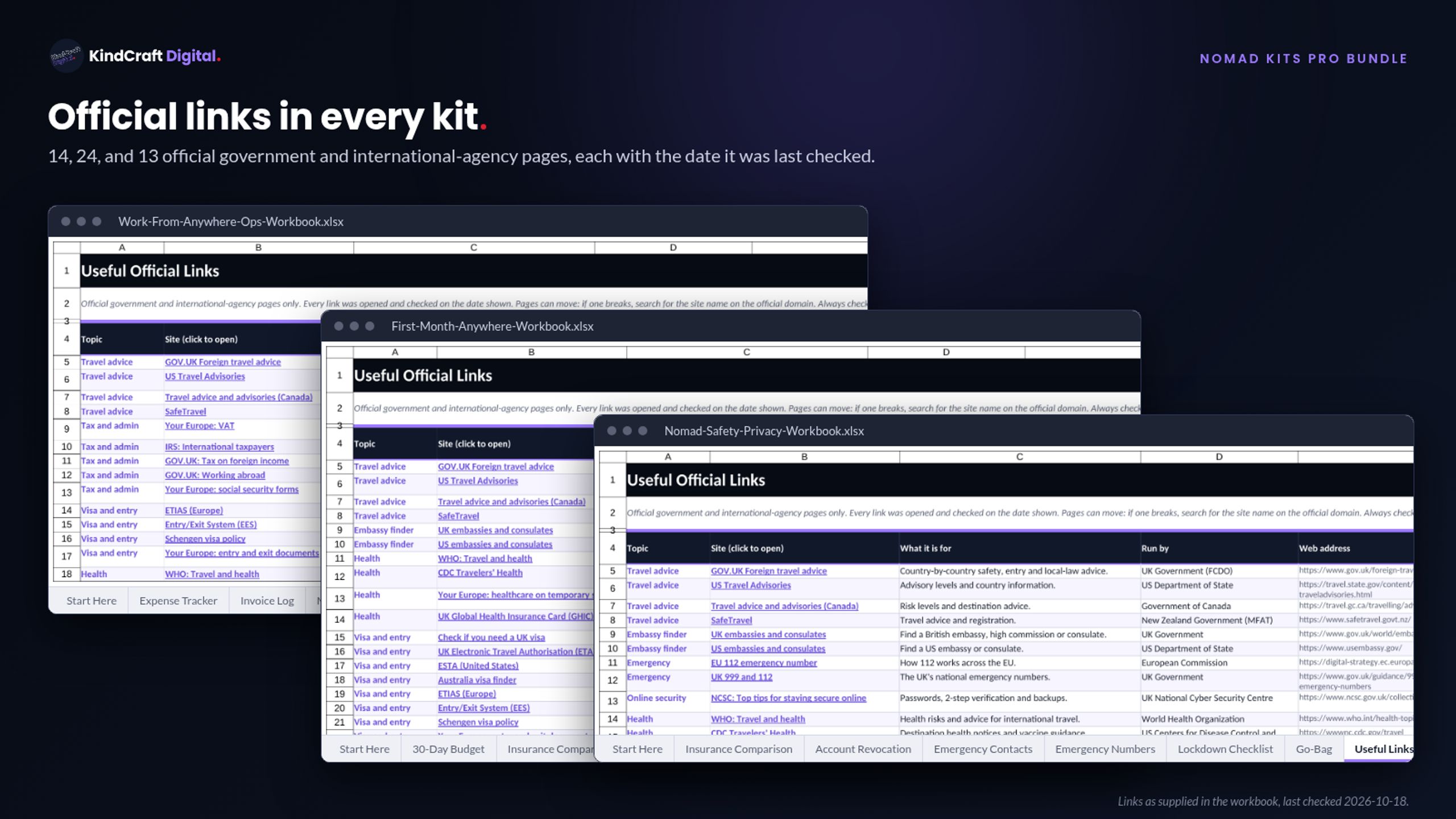Viewport: 1456px width, 819px height.
Task: Select the Emergency Contacts sheet tab
Action: tap(982, 749)
